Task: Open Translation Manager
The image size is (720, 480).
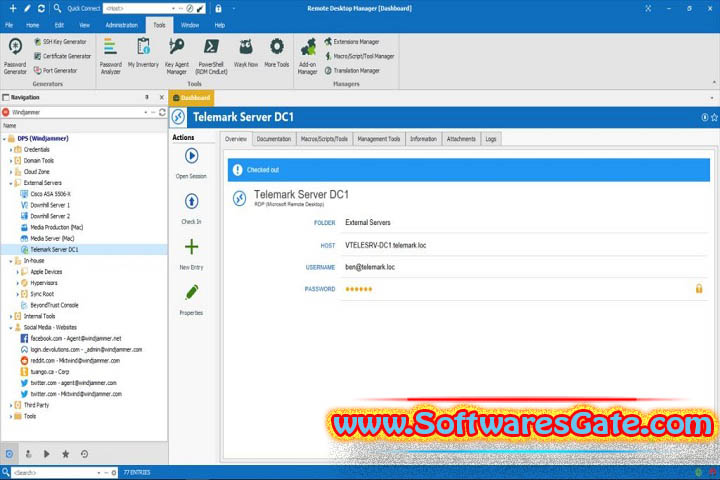Action: coord(352,71)
